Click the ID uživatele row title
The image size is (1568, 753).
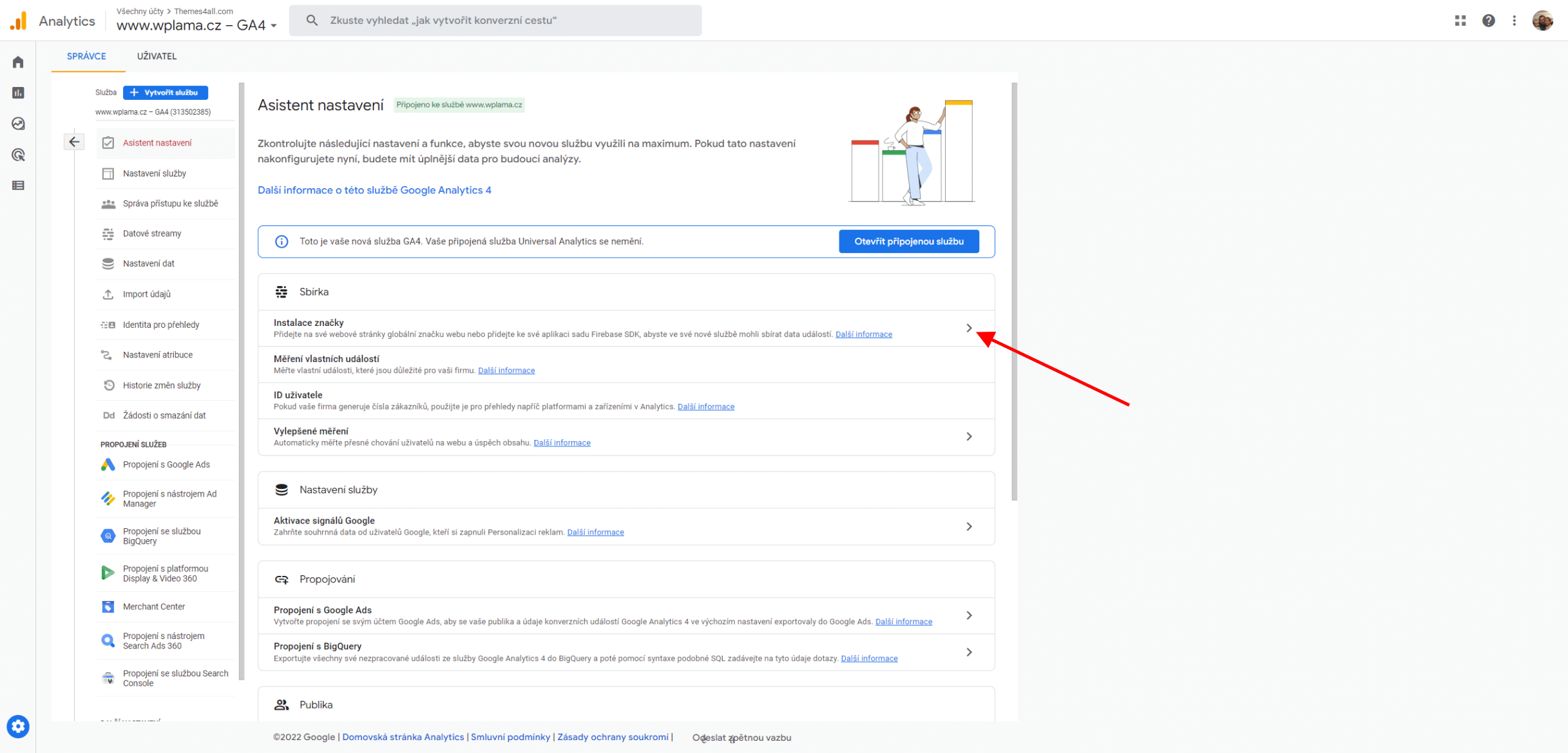pyautogui.click(x=298, y=395)
